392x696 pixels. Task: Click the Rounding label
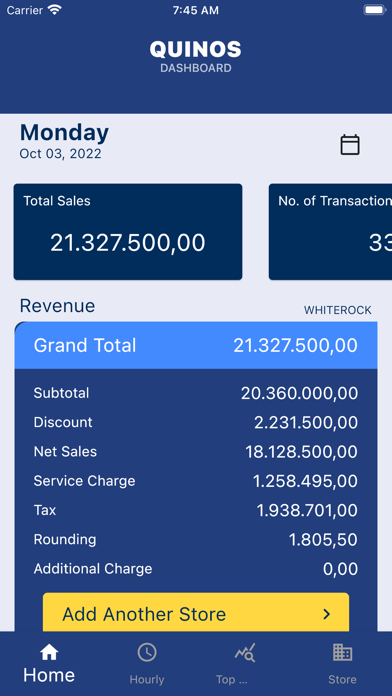65,539
